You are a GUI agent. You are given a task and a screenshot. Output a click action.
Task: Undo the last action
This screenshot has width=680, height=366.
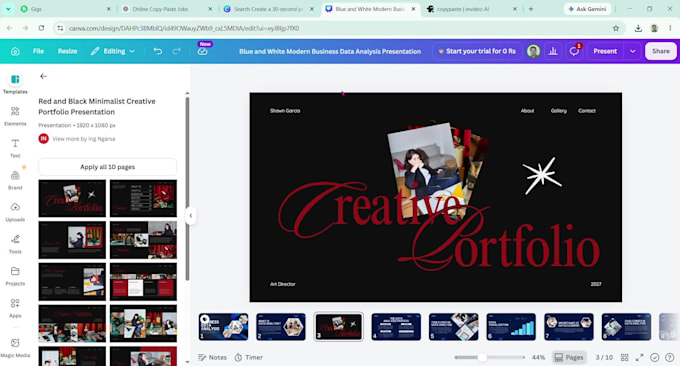tap(157, 51)
